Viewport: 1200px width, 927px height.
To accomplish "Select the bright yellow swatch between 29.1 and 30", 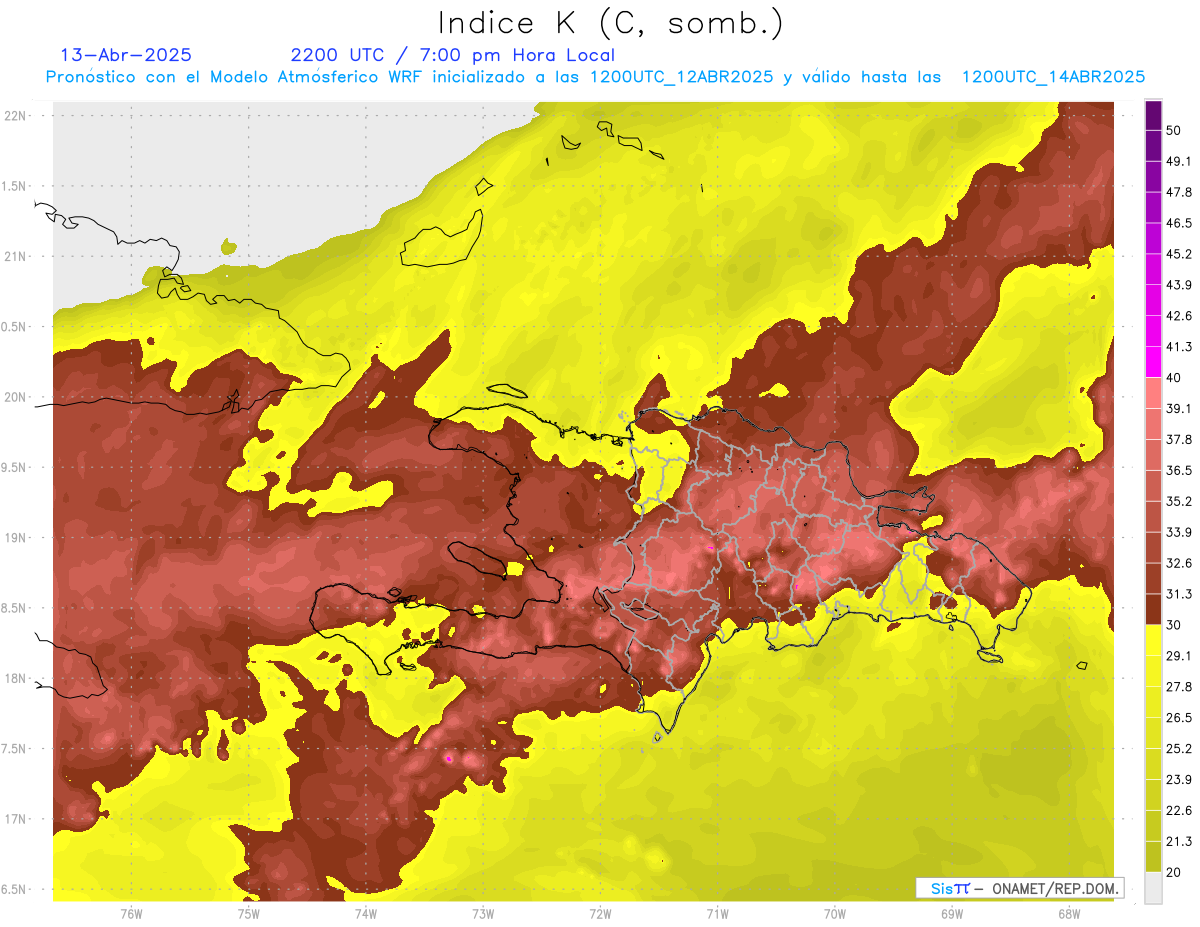I will click(x=1153, y=640).
